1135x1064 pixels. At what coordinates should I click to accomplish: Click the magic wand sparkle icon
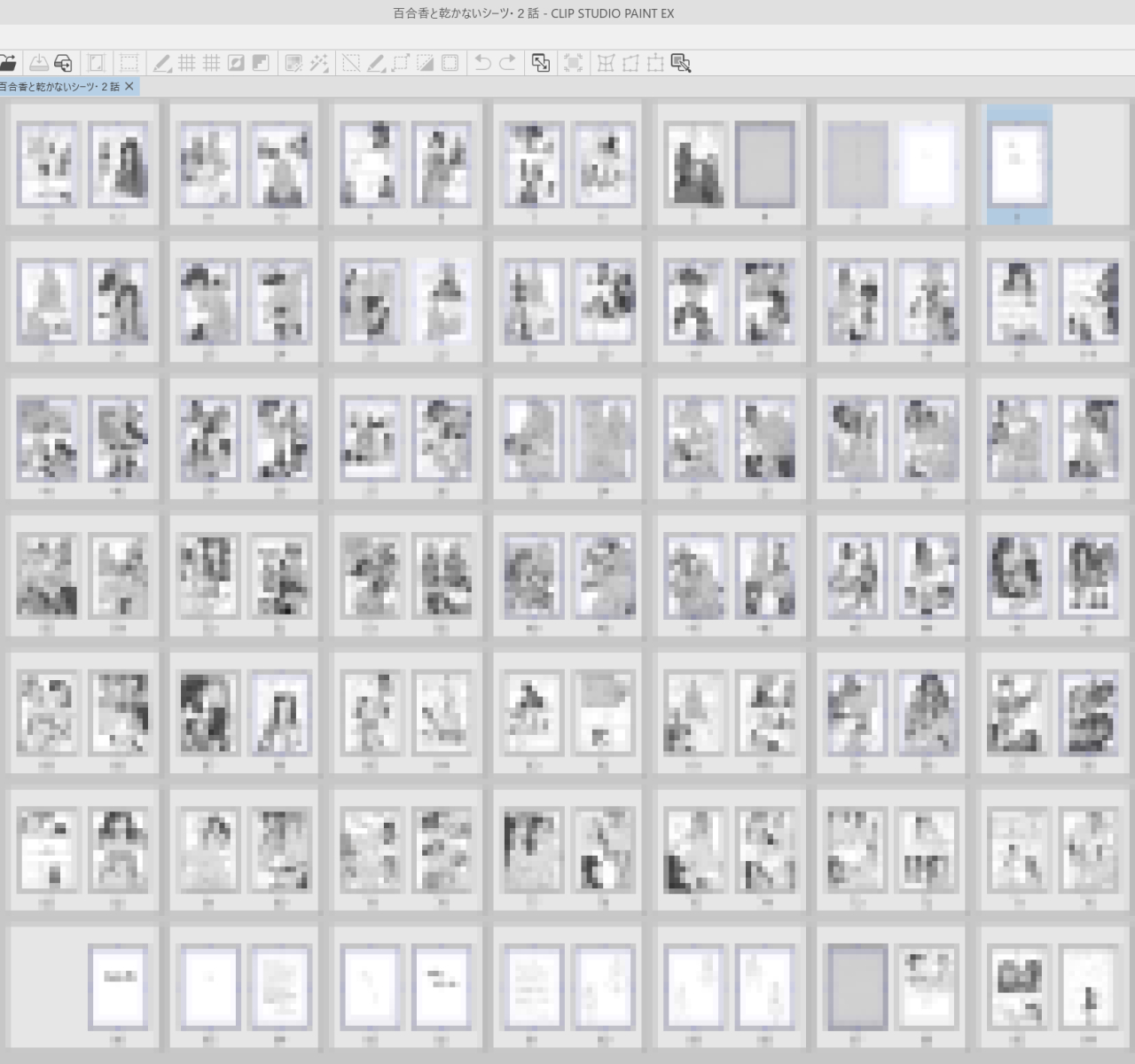tap(319, 63)
